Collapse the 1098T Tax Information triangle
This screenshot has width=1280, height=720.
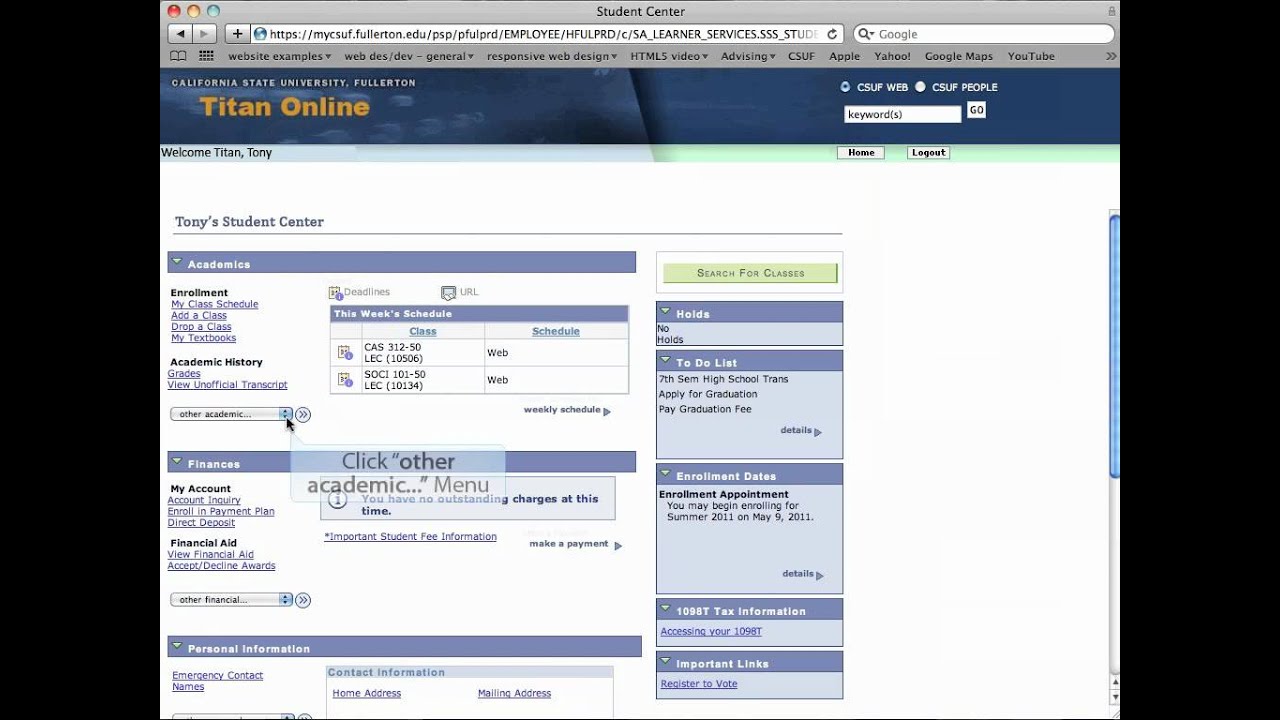pos(665,609)
